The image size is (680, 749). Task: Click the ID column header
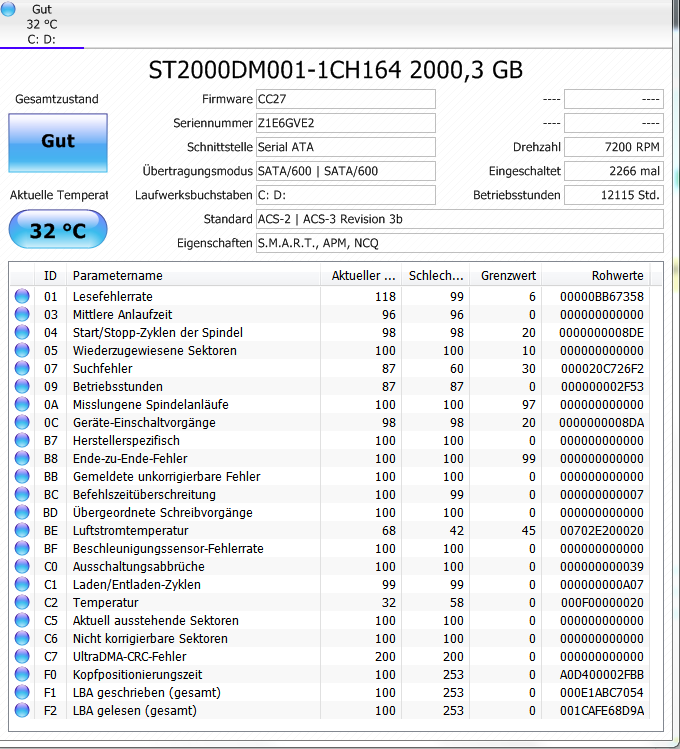50,276
